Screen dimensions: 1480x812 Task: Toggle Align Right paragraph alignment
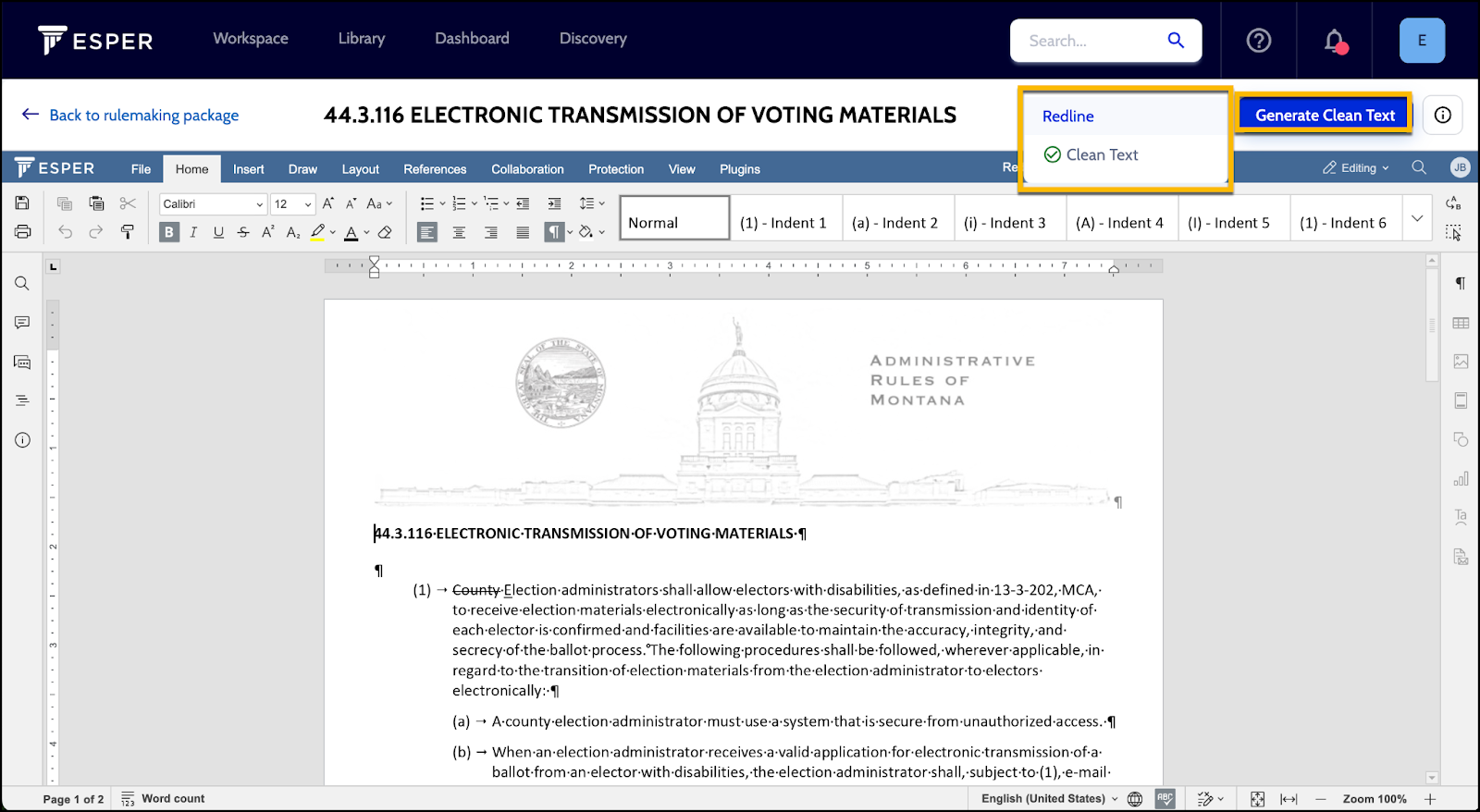pyautogui.click(x=490, y=232)
